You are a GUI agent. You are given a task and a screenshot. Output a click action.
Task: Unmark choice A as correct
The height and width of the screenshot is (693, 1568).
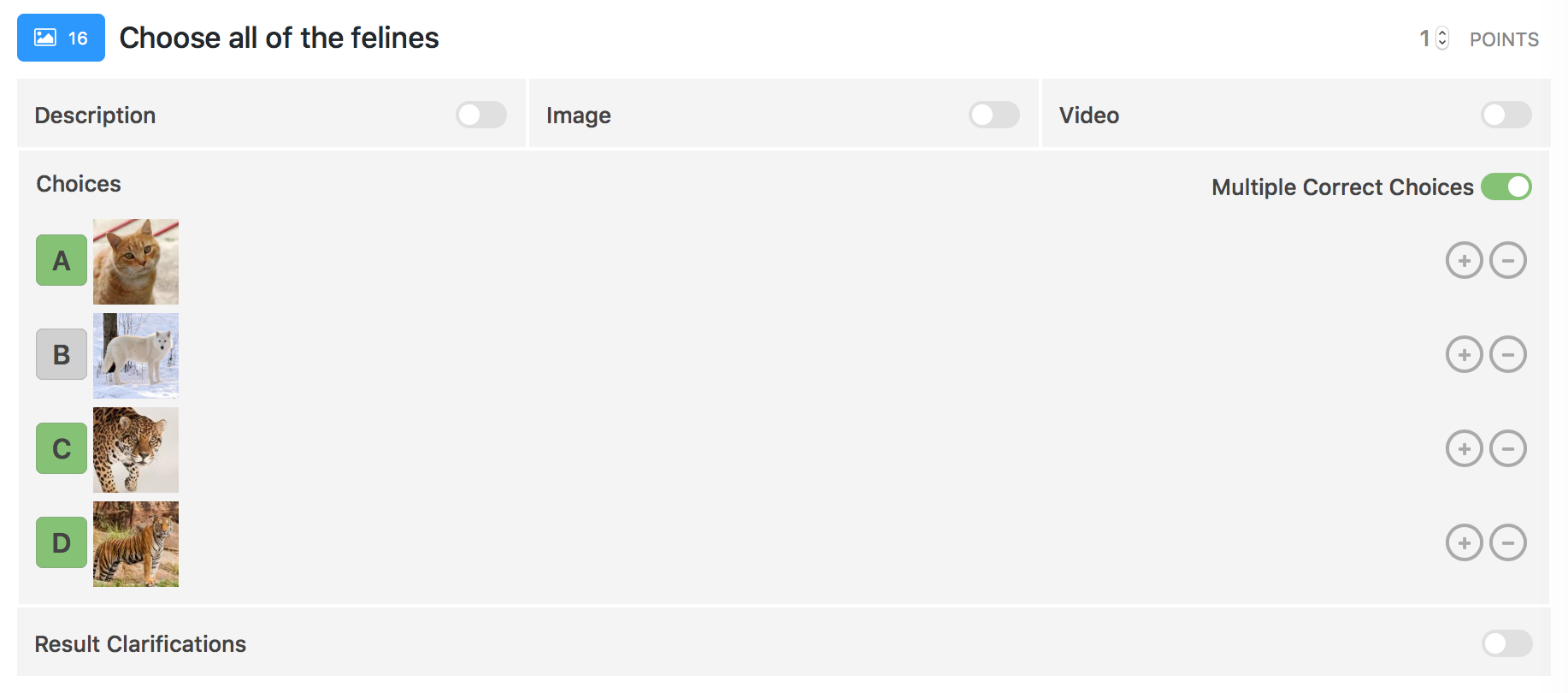tap(61, 261)
